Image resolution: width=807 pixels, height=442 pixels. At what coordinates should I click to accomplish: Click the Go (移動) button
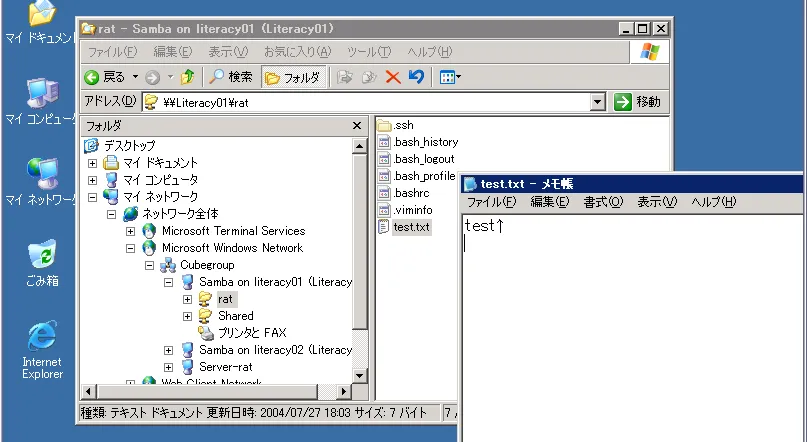[638, 102]
